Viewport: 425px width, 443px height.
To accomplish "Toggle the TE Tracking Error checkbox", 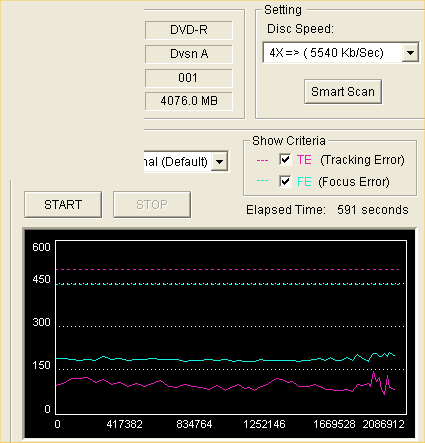I will [x=285, y=160].
